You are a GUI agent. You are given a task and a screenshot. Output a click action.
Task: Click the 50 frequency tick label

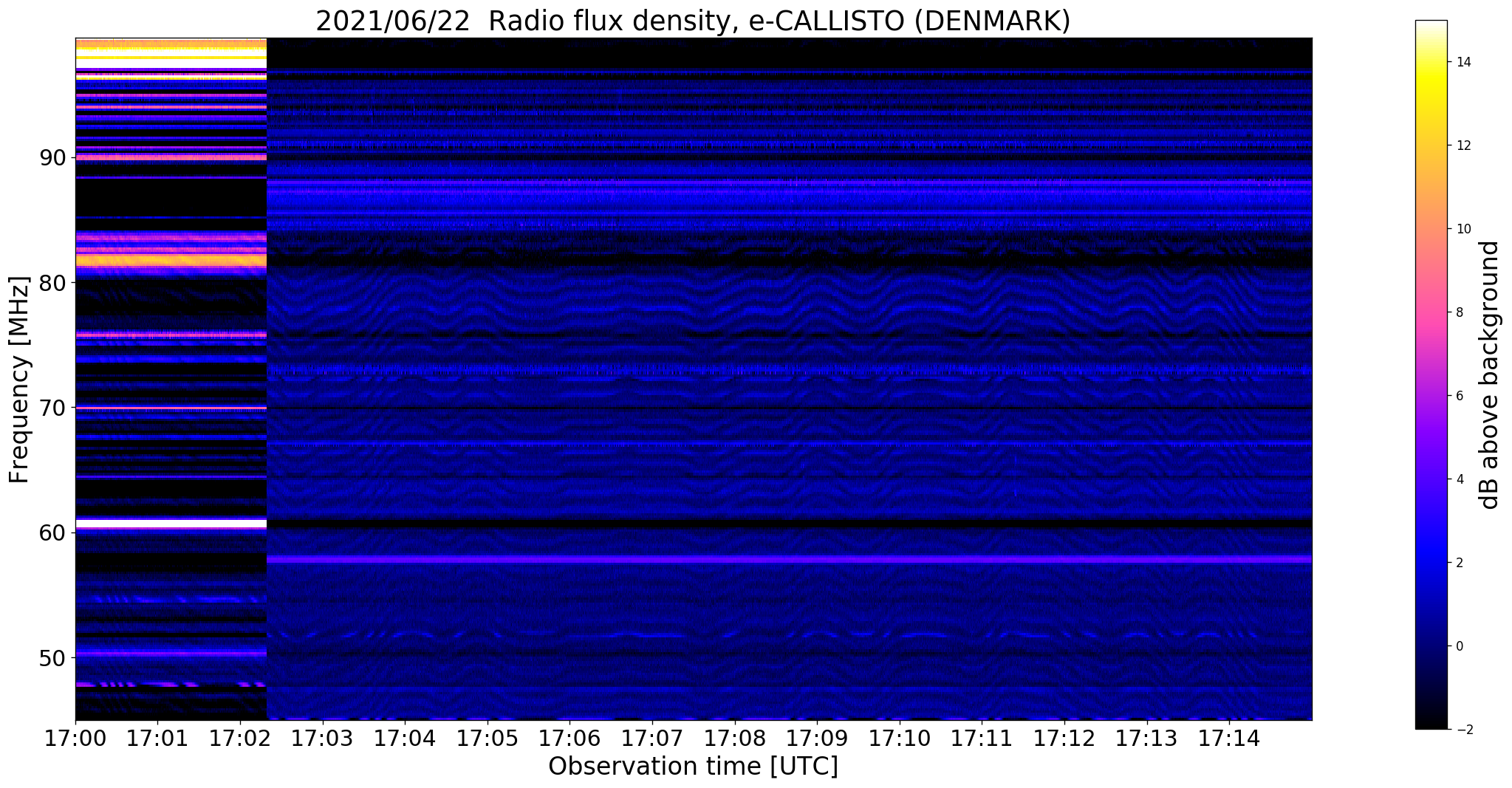pos(55,657)
